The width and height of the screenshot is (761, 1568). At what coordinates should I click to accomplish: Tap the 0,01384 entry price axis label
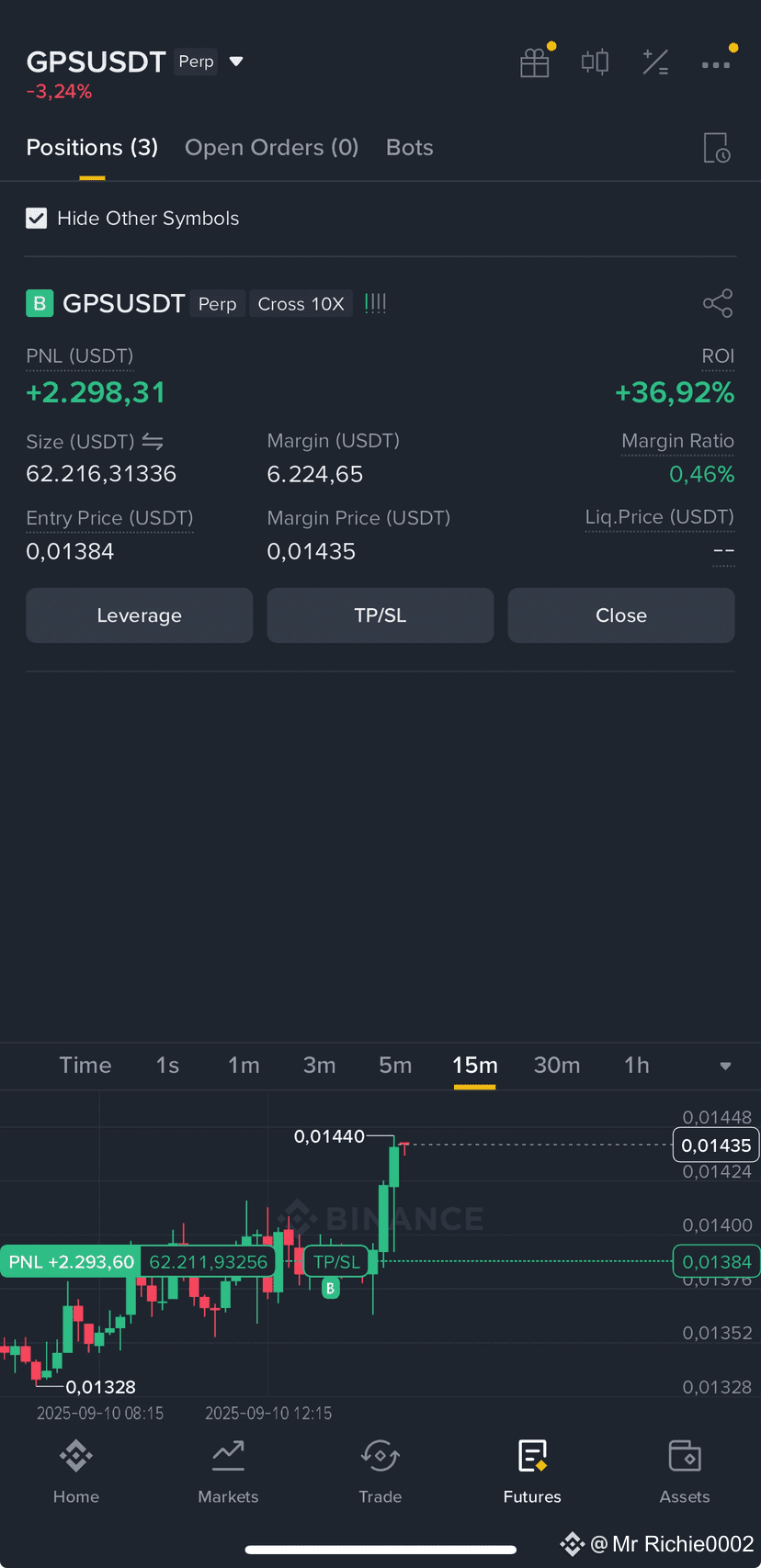[x=716, y=1262]
